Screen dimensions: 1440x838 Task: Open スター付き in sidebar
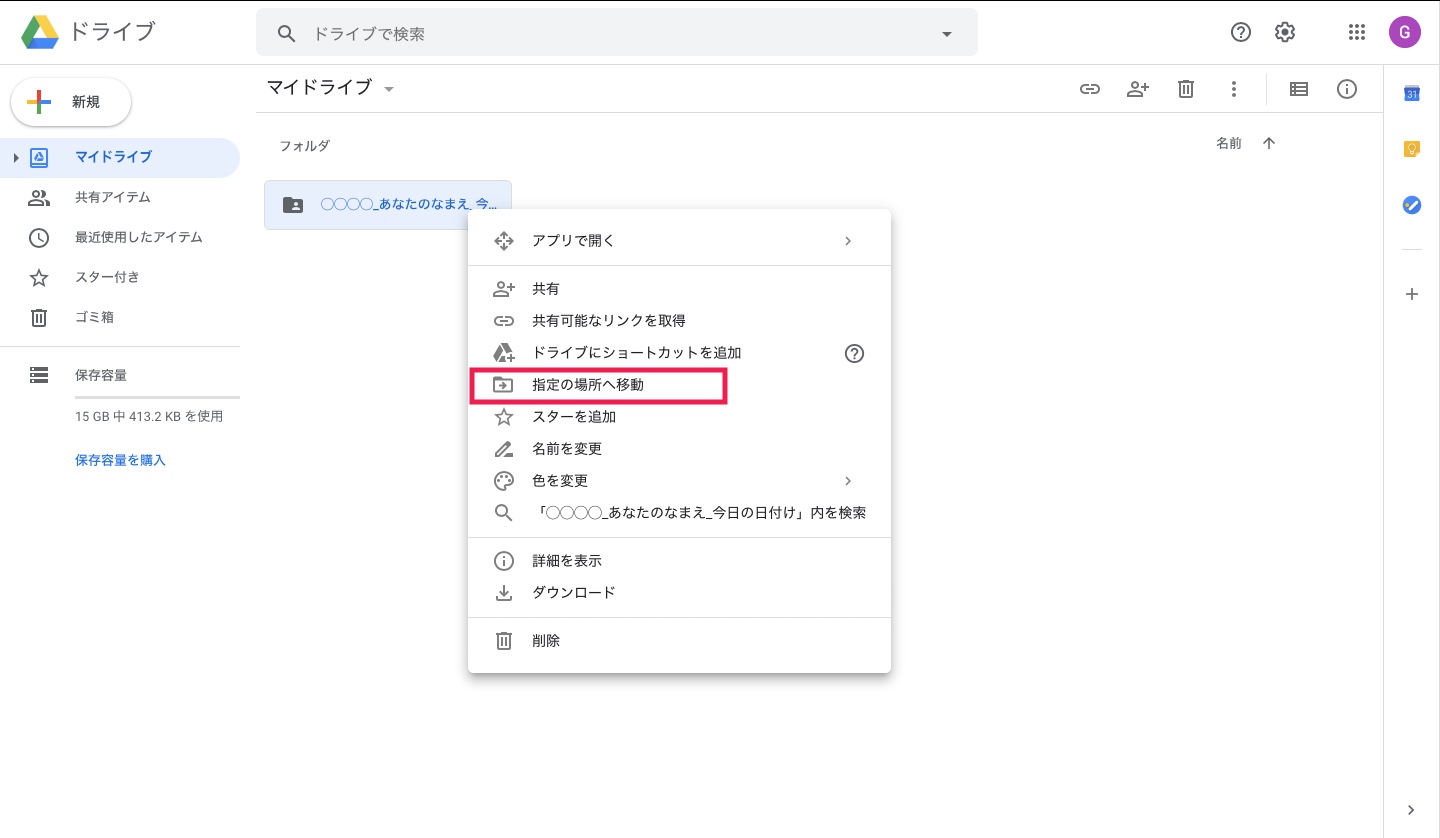click(120, 277)
